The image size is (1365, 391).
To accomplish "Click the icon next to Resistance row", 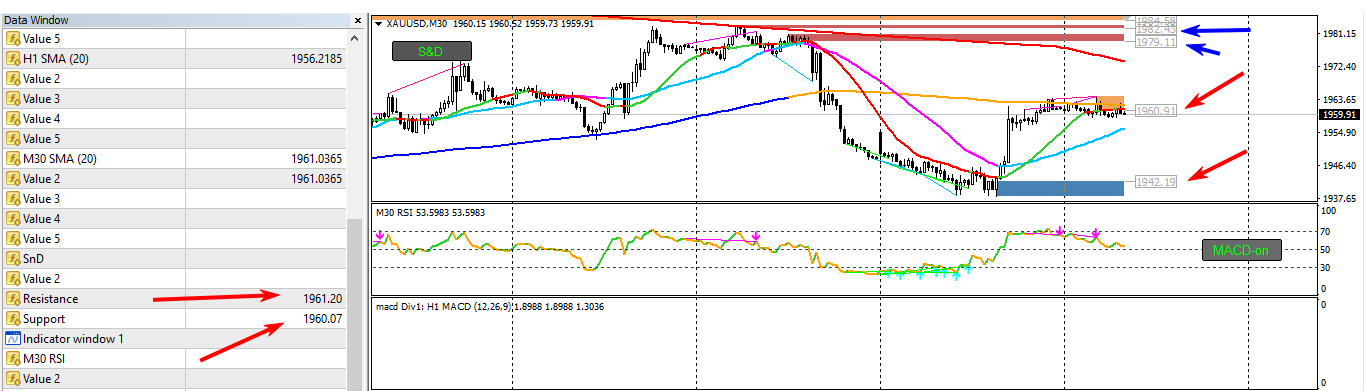I will tap(13, 299).
